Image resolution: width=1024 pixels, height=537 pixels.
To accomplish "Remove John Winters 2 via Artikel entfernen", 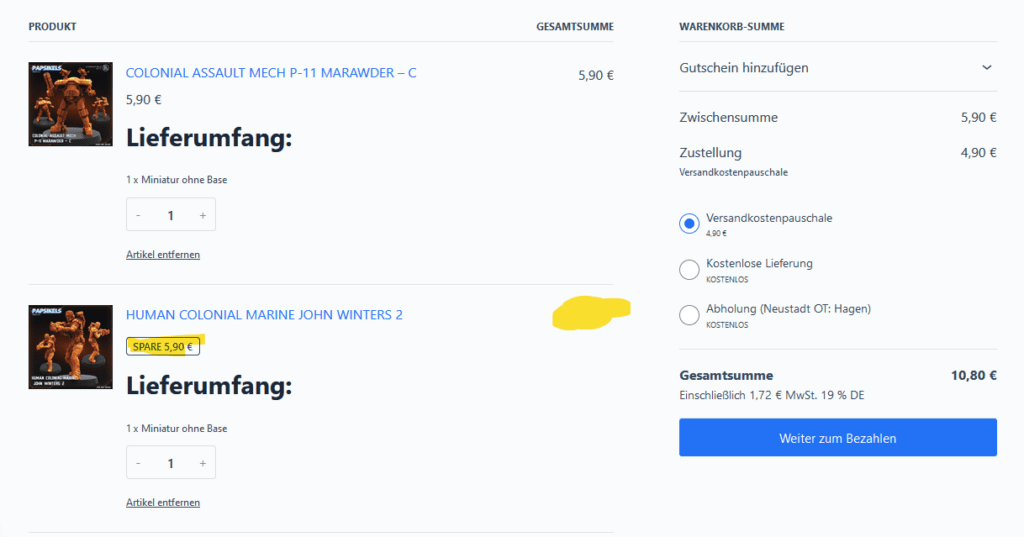I will tap(163, 502).
